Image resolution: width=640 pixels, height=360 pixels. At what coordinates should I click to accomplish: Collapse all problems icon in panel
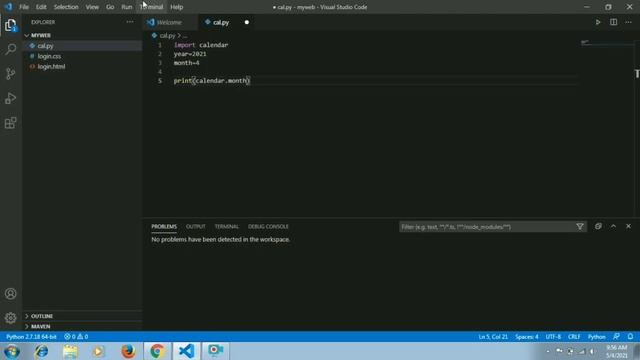click(x=598, y=226)
